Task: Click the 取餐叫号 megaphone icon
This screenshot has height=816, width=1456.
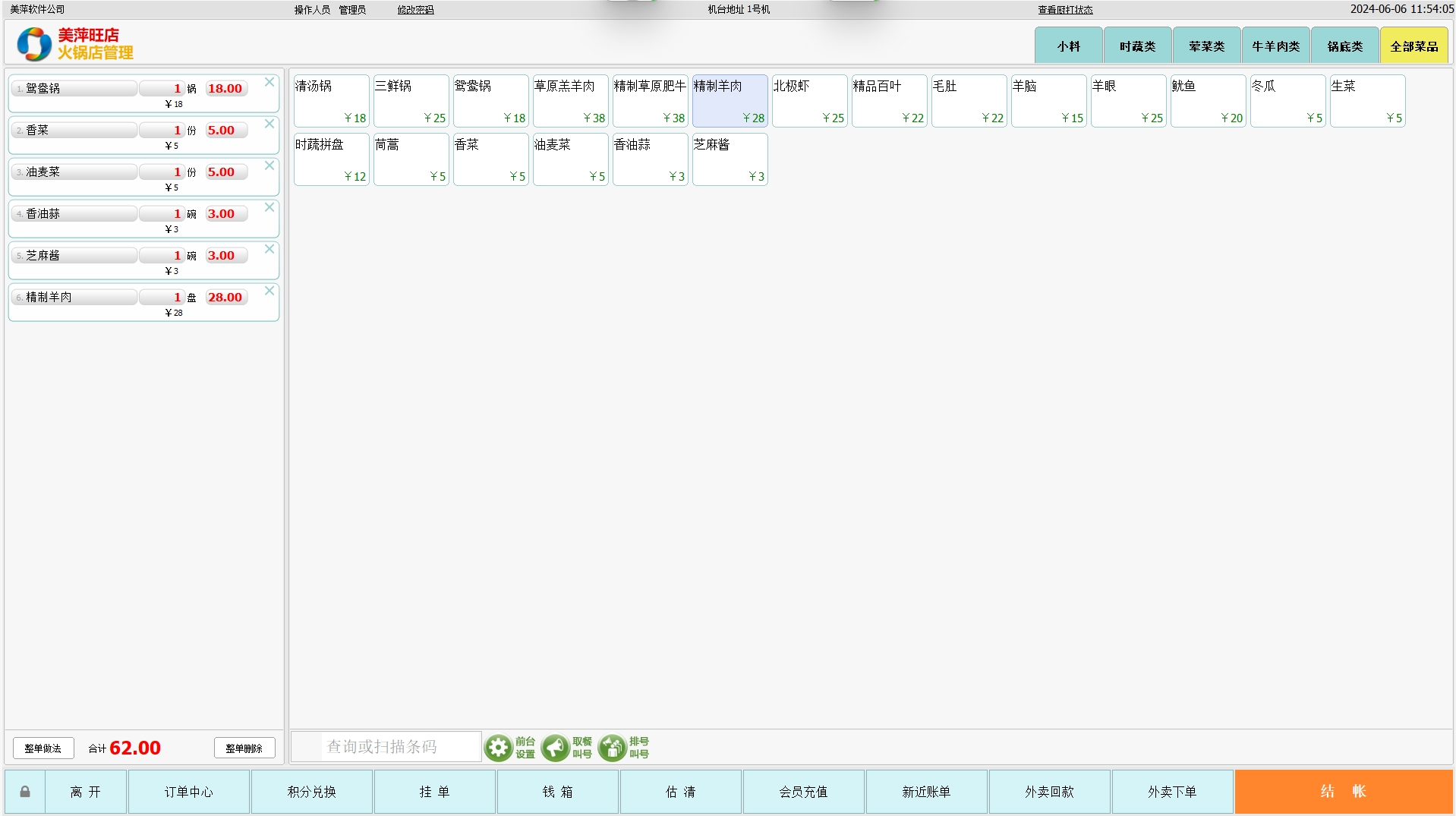Action: pos(556,748)
